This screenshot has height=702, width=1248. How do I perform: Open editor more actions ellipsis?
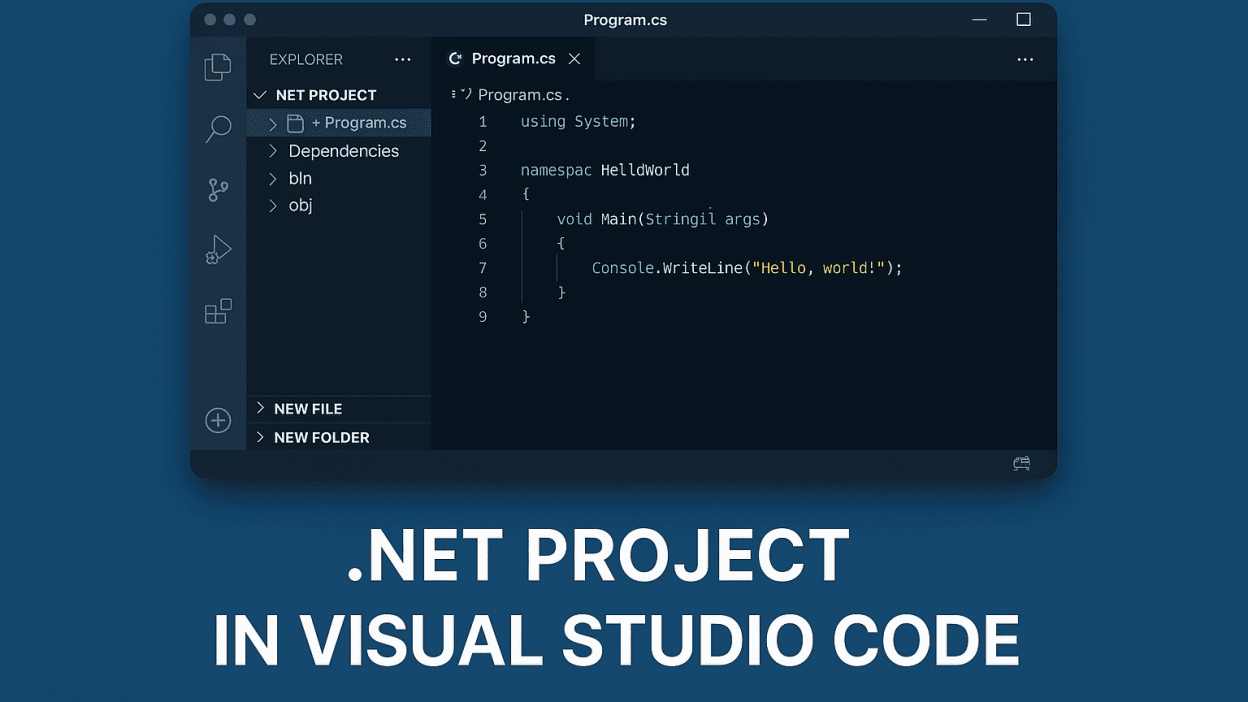tap(1025, 60)
